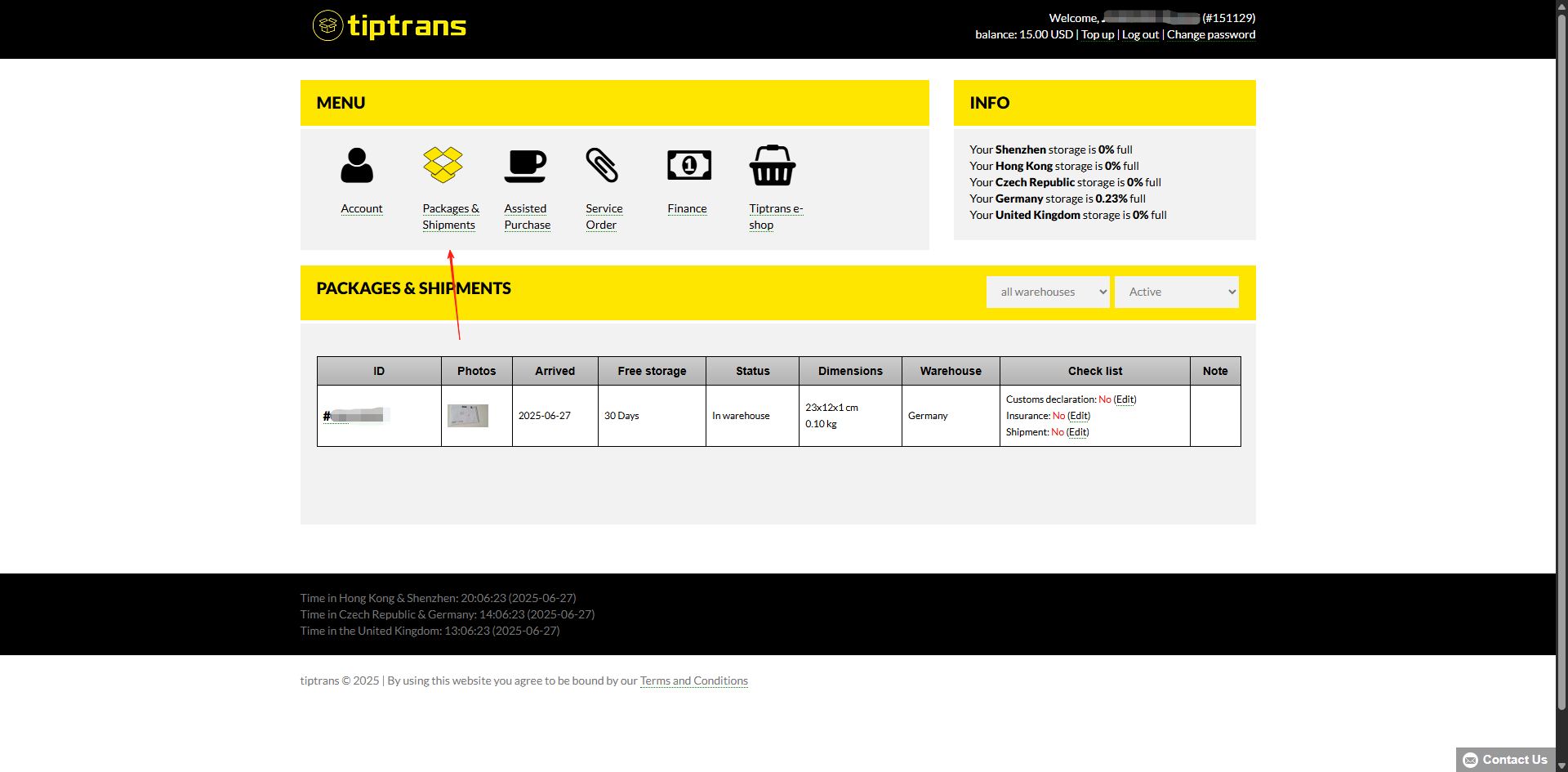
Task: Click the Top up link
Action: tap(1098, 34)
